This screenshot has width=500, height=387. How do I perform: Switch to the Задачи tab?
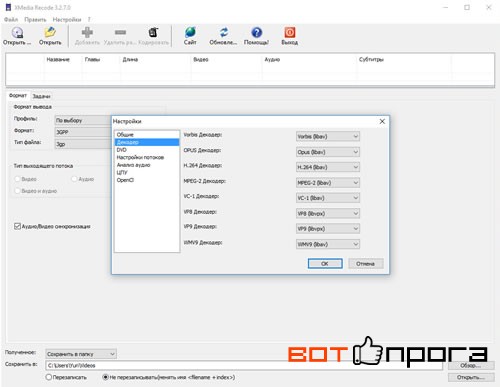[41, 96]
